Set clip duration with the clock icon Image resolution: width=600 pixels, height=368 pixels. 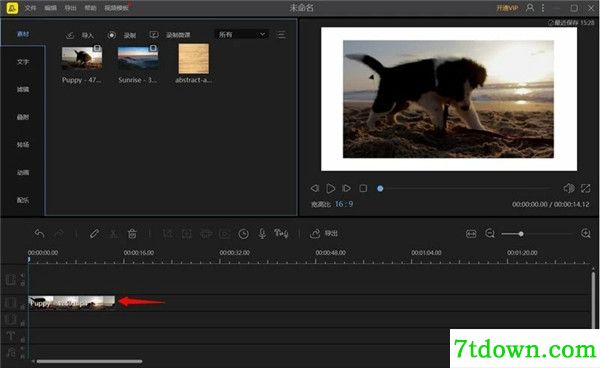pos(243,234)
